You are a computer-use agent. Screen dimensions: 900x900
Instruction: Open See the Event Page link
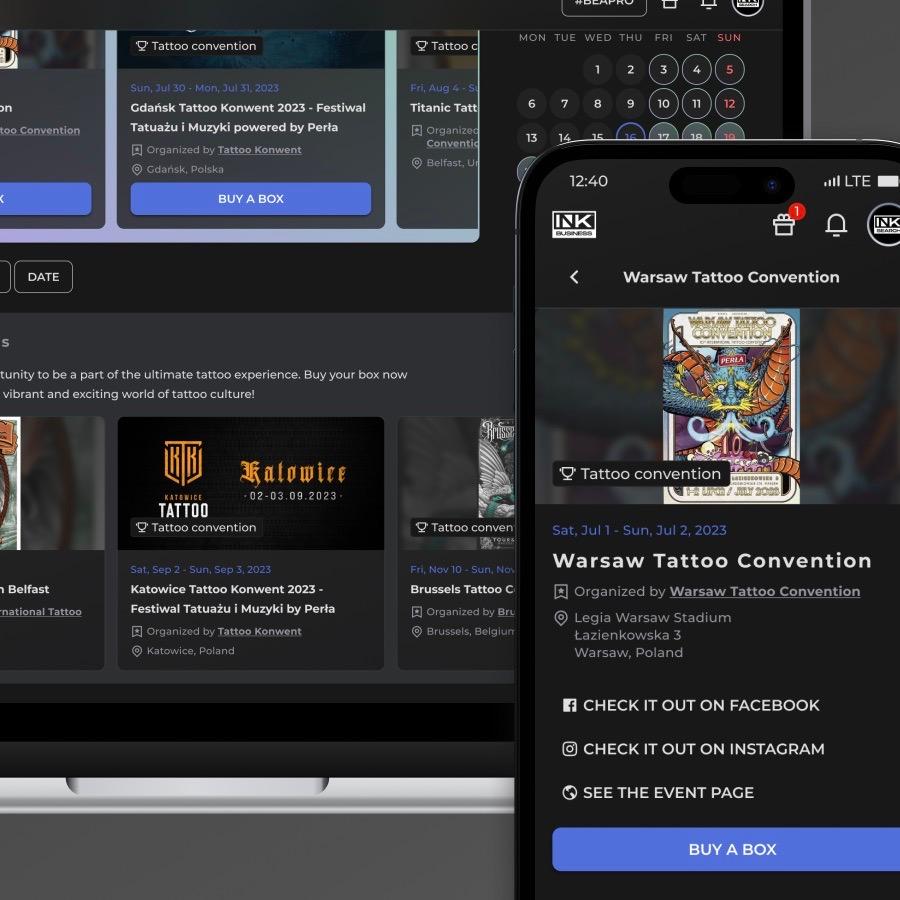pyautogui.click(x=658, y=793)
